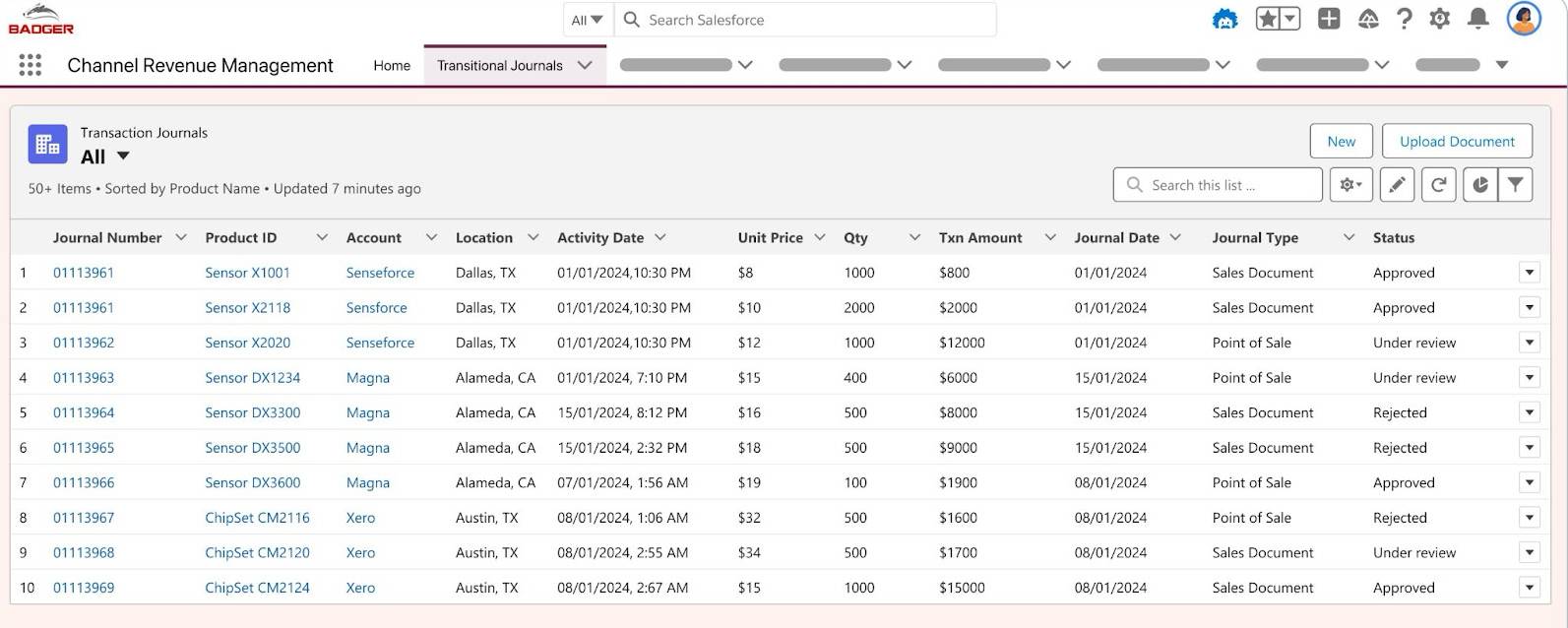Open journal number 01113962 link
The image size is (1568, 628).
pyautogui.click(x=84, y=343)
